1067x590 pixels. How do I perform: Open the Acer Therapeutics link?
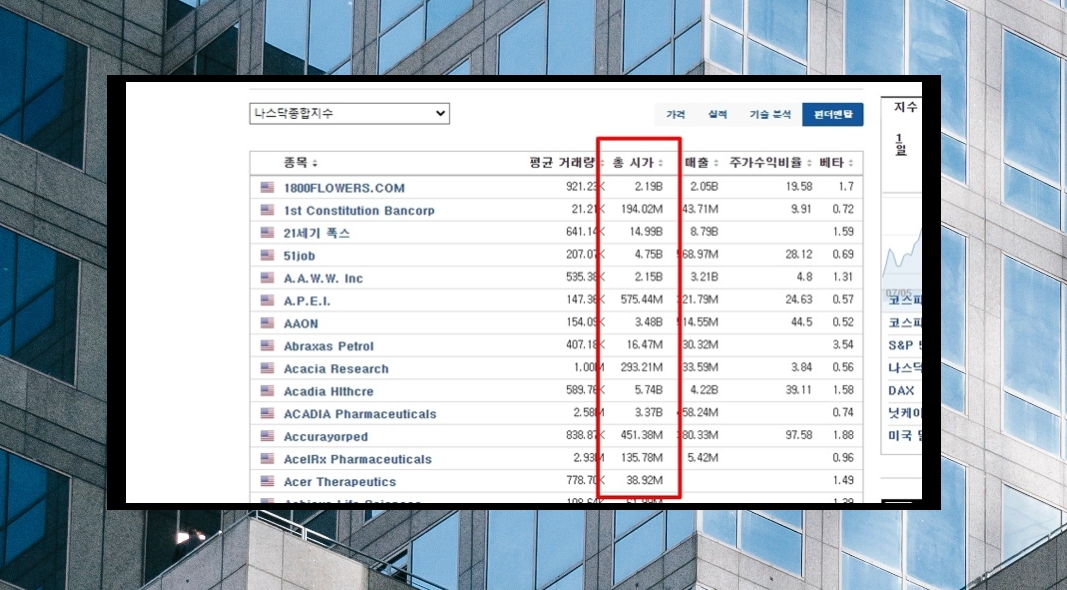click(x=340, y=482)
